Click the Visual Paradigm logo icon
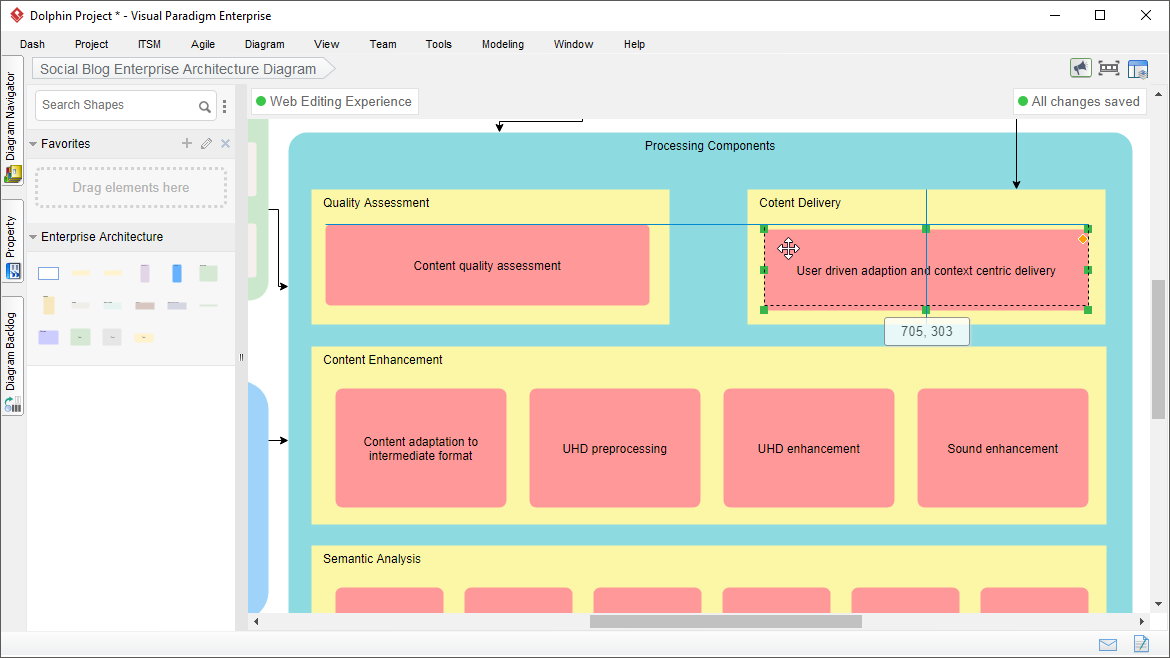Image resolution: width=1170 pixels, height=658 pixels. click(16, 15)
